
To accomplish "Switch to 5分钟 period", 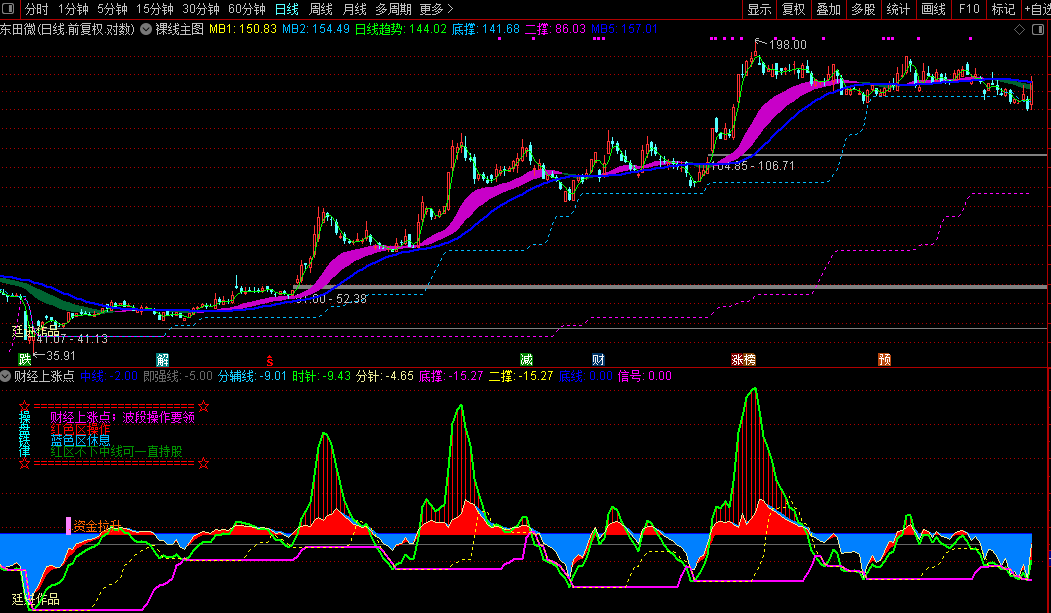I will point(112,9).
